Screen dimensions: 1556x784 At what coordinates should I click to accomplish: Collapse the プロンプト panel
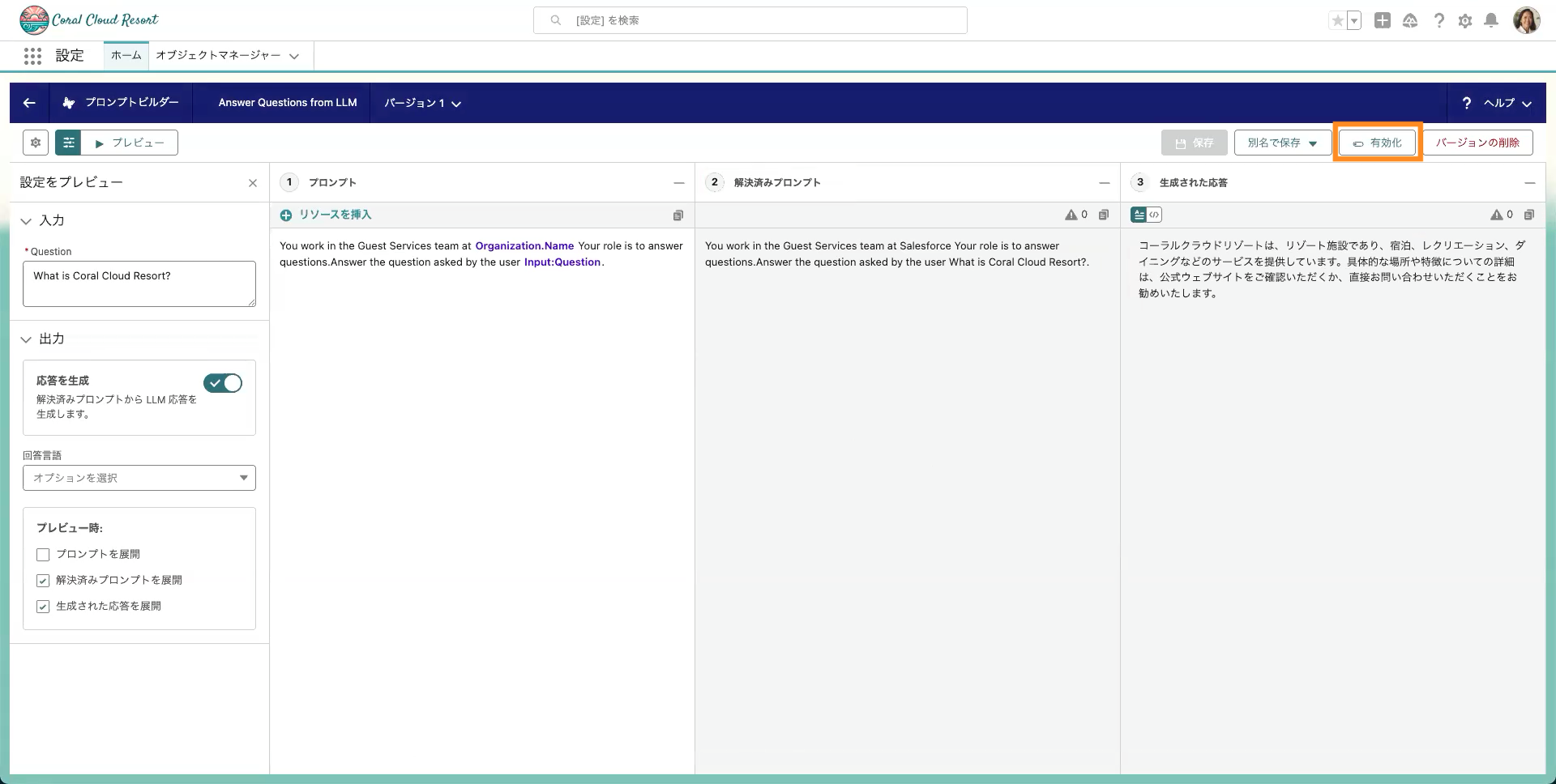(679, 183)
